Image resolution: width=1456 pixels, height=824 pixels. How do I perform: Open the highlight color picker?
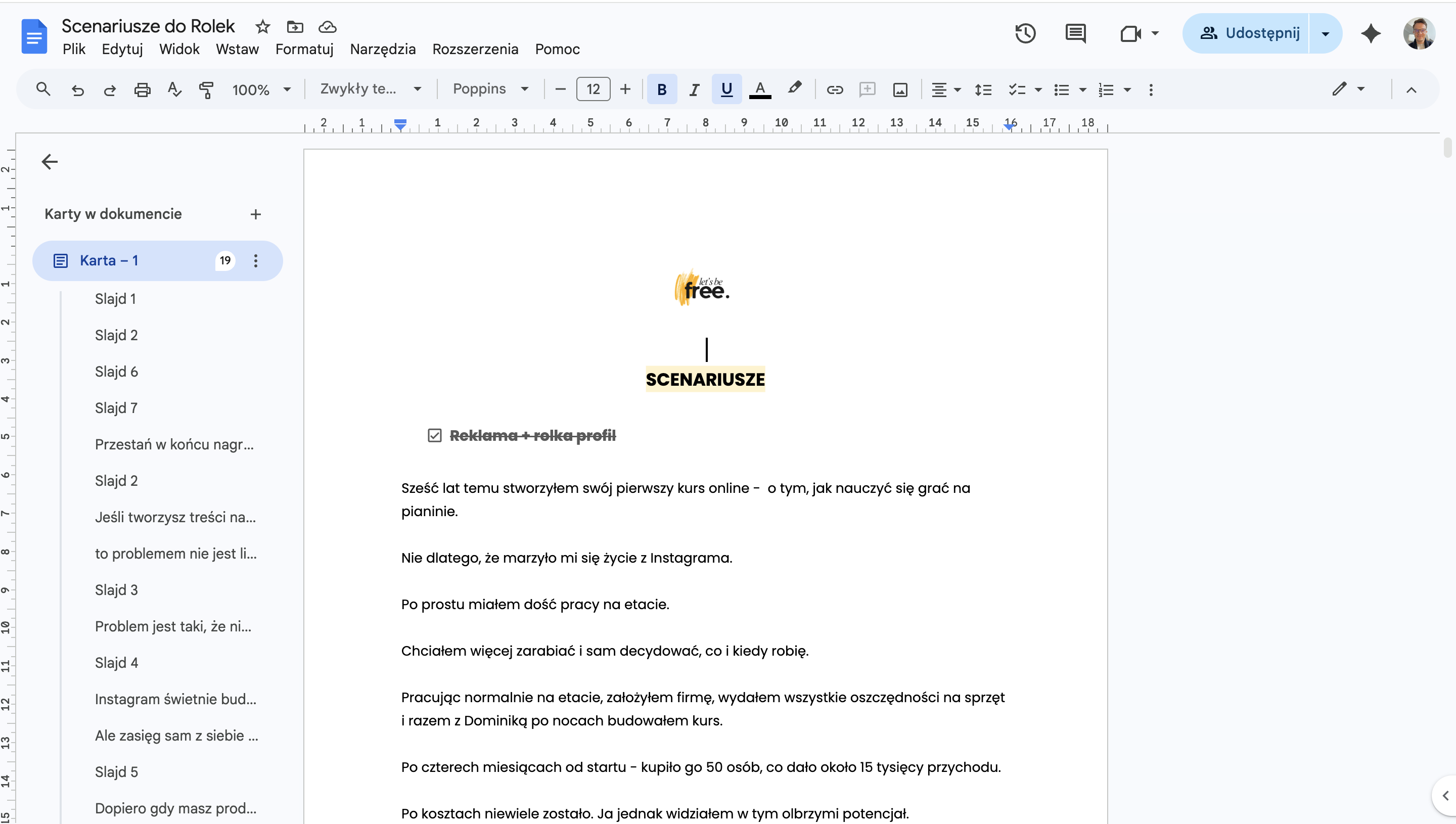[x=794, y=88]
